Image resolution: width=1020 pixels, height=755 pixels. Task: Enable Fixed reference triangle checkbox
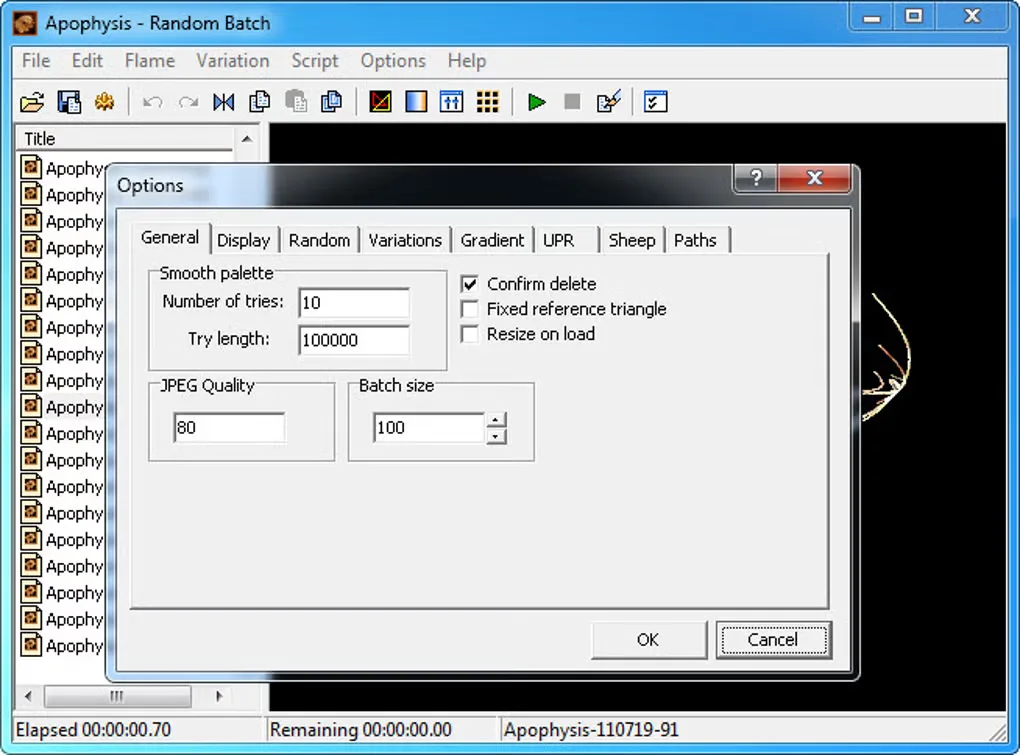click(x=470, y=309)
